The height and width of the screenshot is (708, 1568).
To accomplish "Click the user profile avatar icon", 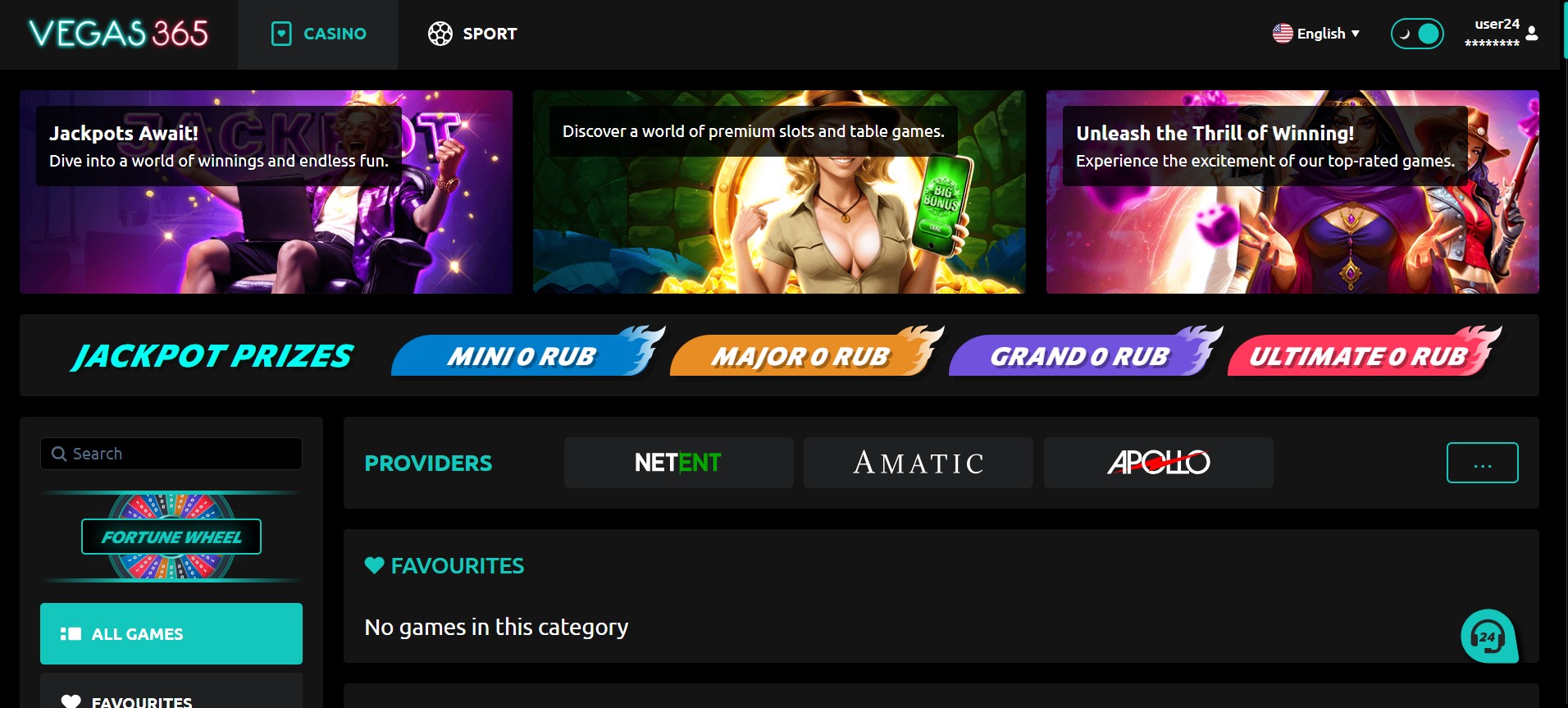I will click(1532, 34).
